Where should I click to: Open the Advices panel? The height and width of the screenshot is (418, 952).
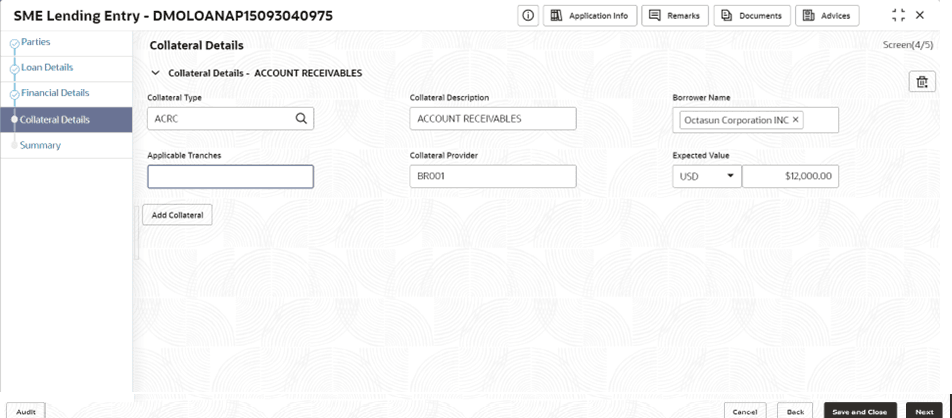point(826,16)
